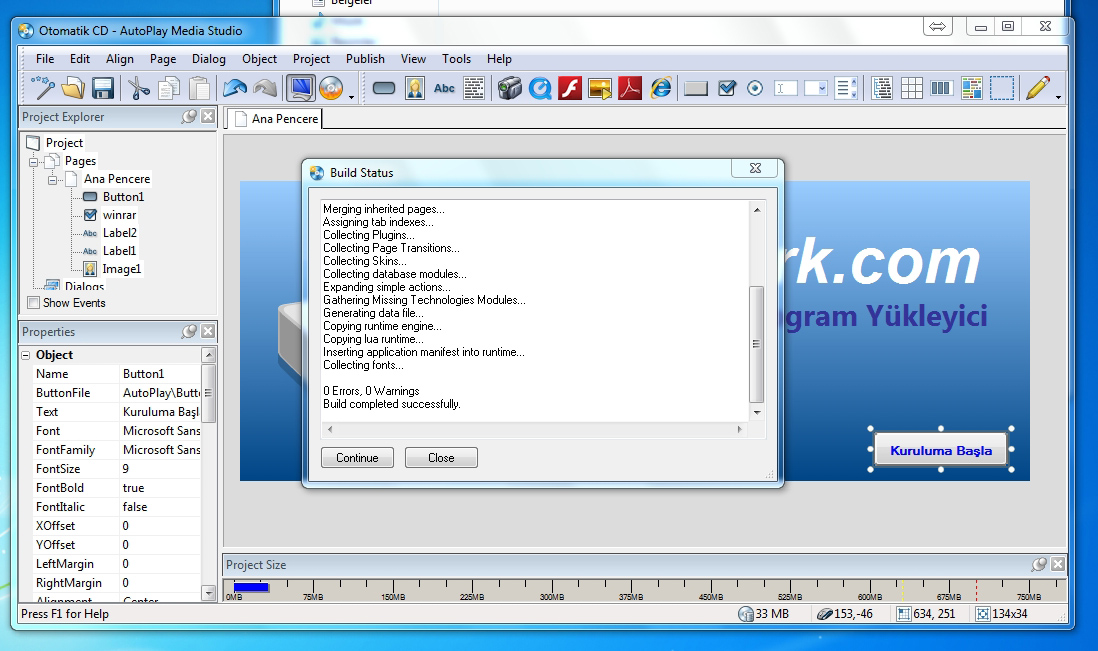This screenshot has height=651, width=1098.
Task: Insert a Grid object from toolbar
Action: [912, 88]
